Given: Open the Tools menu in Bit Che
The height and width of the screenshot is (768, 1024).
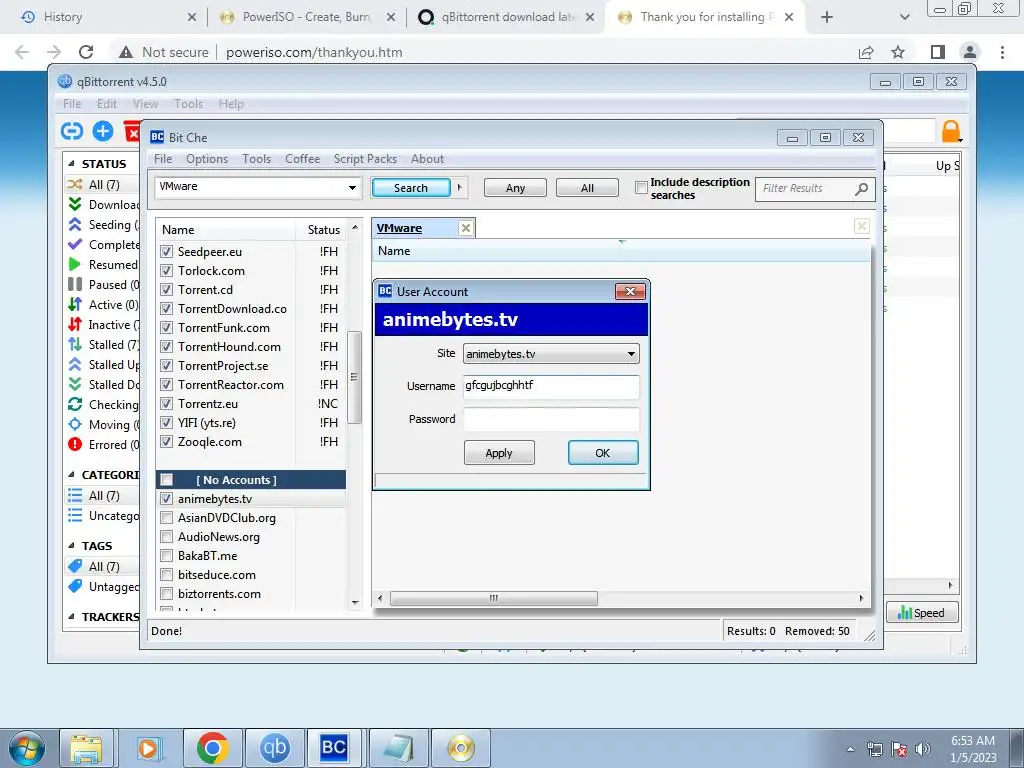Looking at the screenshot, I should click(x=257, y=159).
